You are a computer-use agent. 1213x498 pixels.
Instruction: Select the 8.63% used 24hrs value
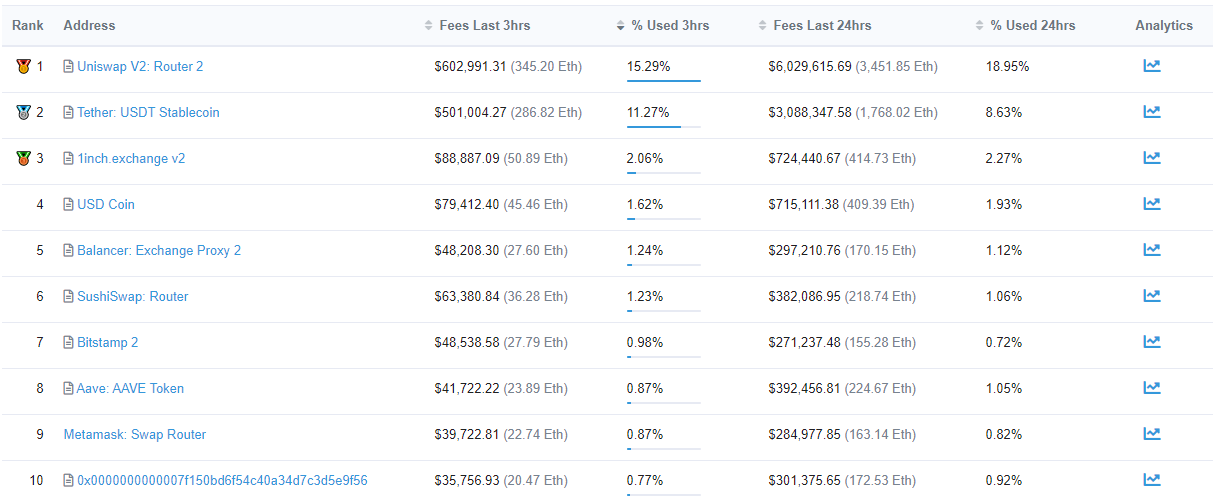pyautogui.click(x=1004, y=113)
